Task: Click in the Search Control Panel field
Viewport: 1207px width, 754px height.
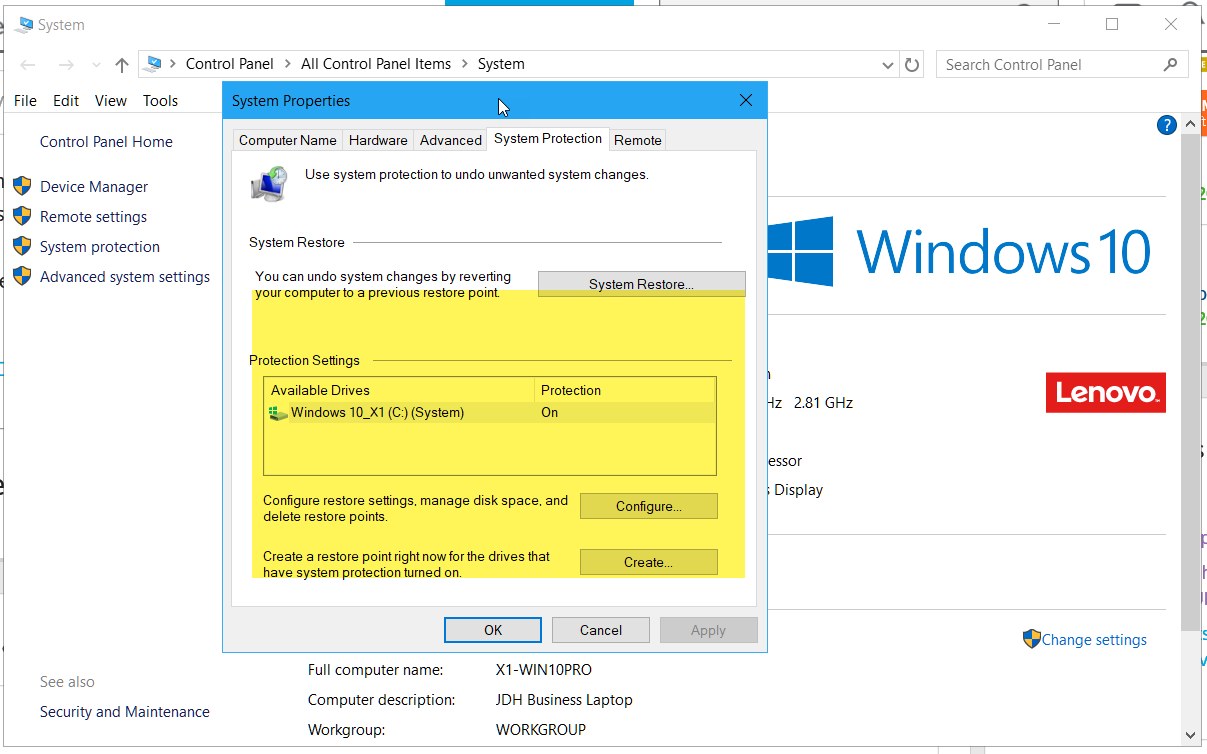Action: coord(1050,65)
